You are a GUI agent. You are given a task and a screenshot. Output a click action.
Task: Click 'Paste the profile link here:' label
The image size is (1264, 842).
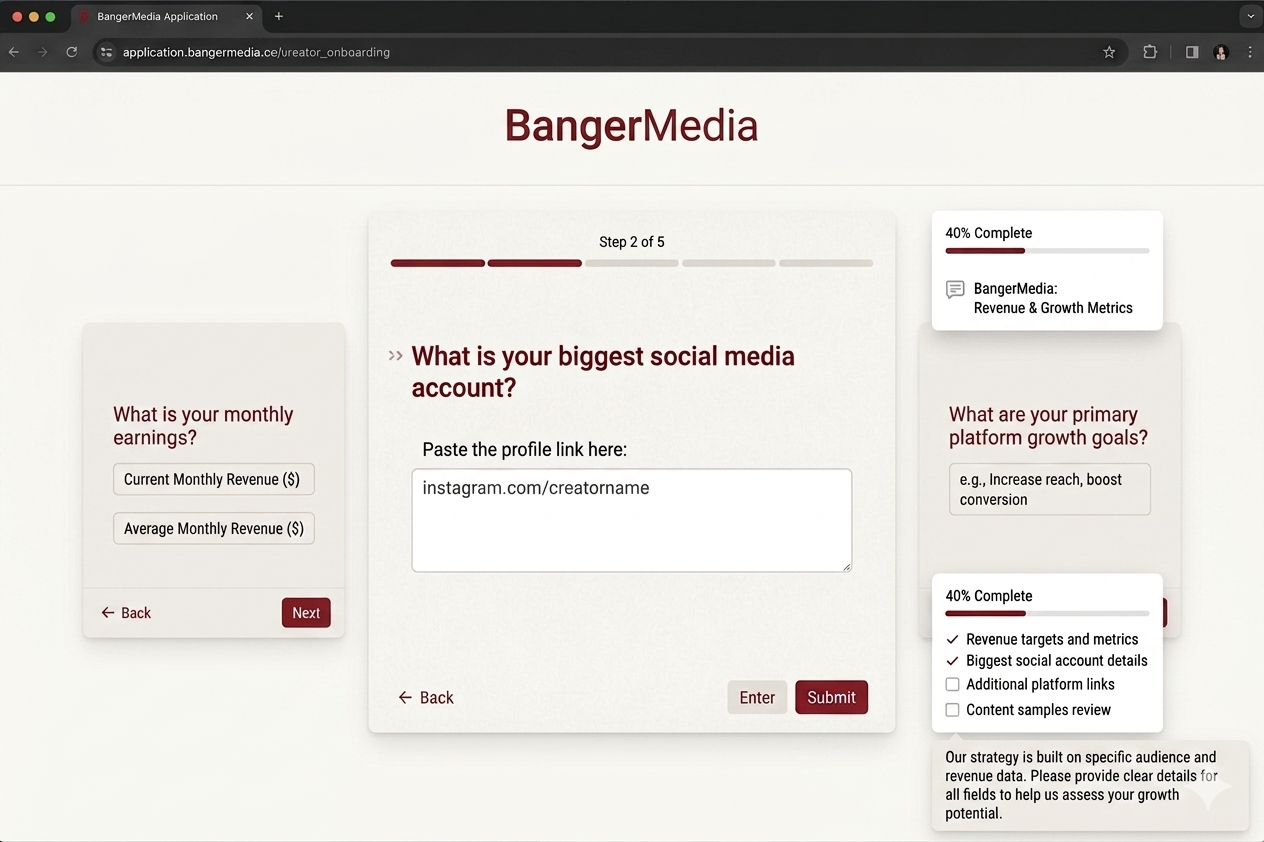tap(524, 450)
